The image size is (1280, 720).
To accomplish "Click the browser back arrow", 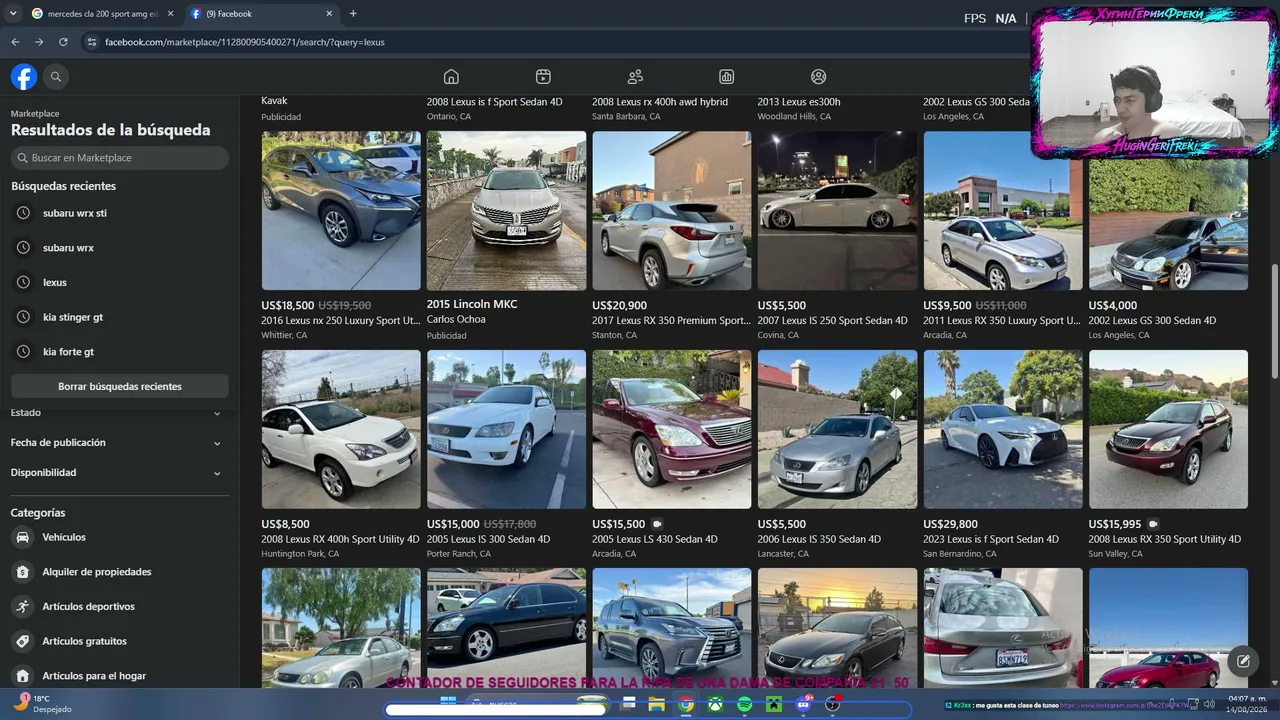I will [x=15, y=42].
